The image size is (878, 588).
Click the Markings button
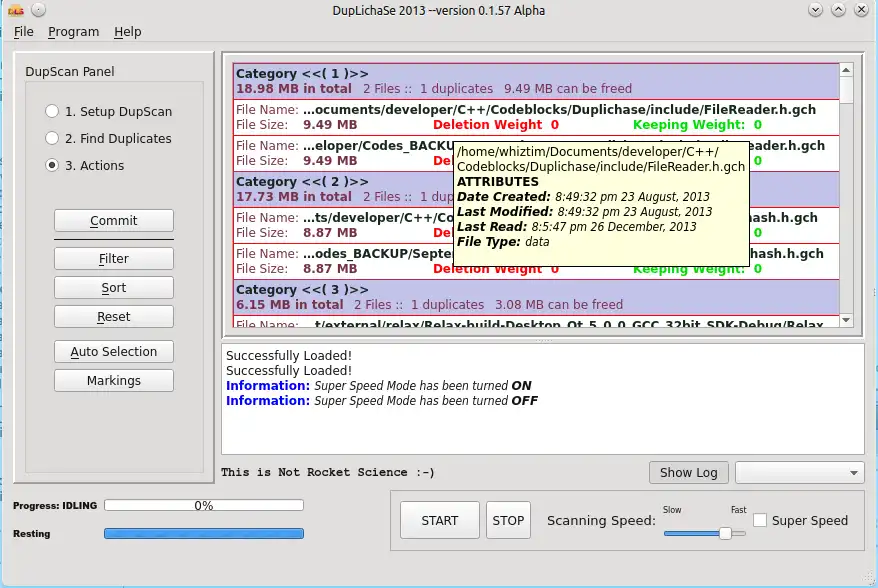pyautogui.click(x=114, y=381)
